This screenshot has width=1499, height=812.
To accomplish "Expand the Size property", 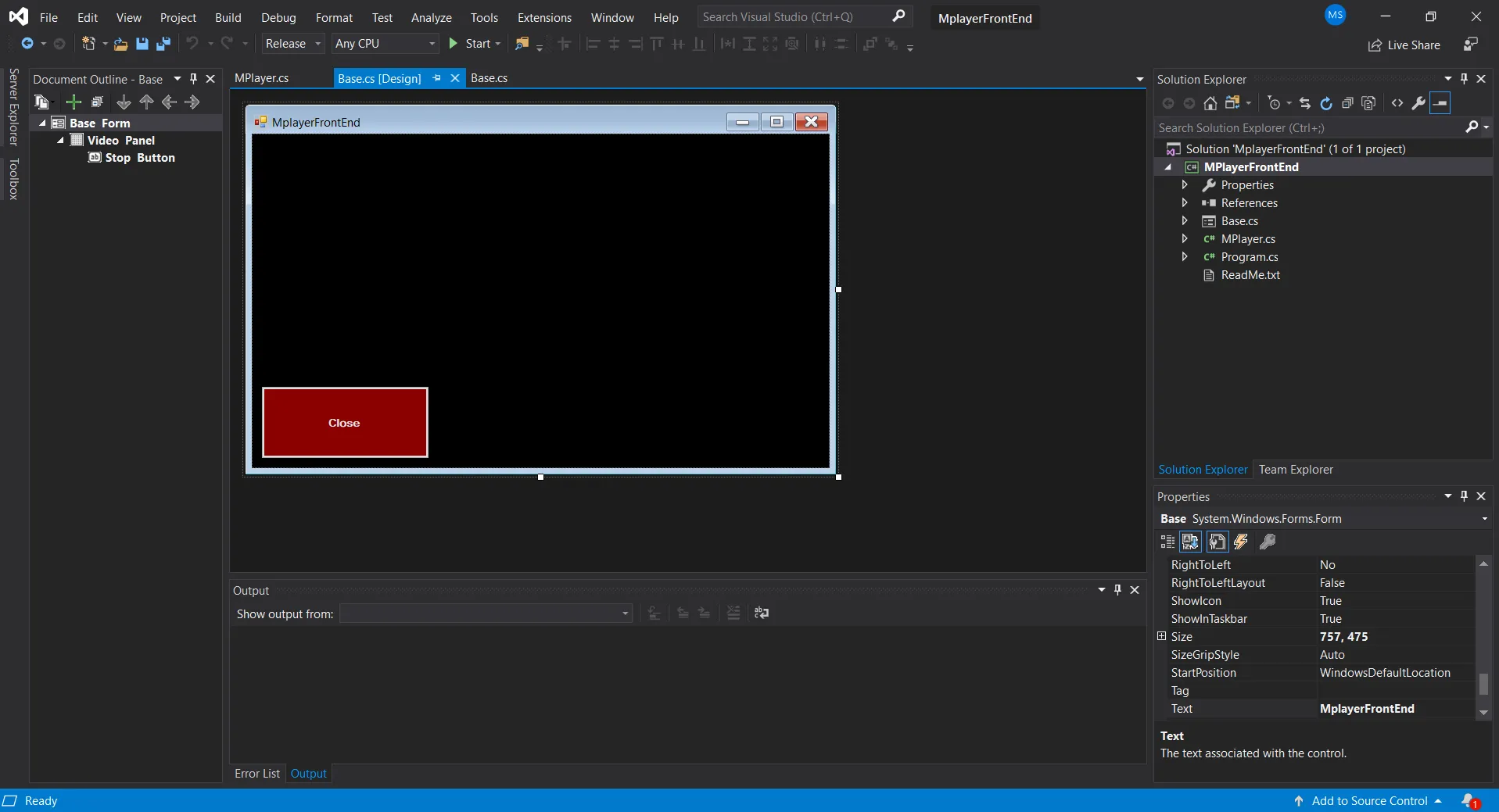I will [x=1162, y=636].
